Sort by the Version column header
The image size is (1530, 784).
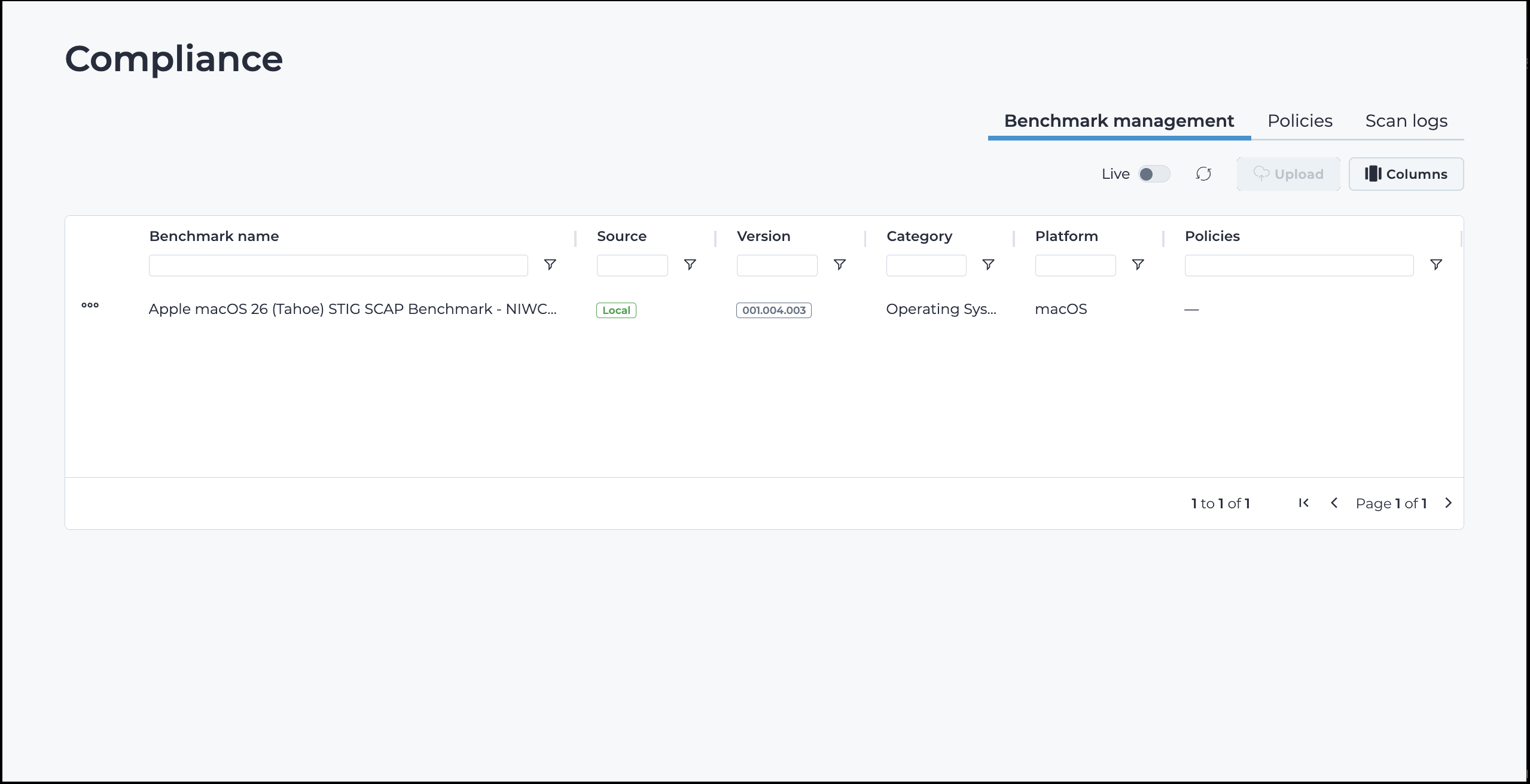[763, 236]
